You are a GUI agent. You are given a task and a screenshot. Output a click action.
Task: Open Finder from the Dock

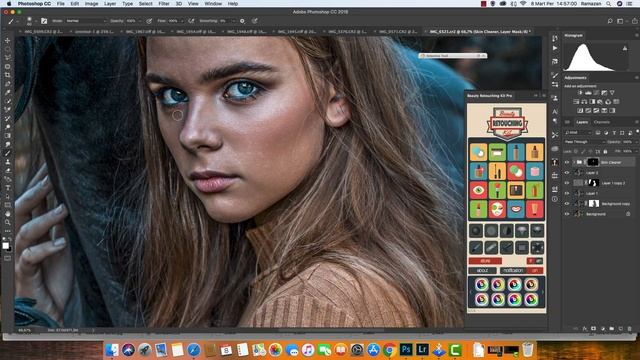tap(112, 349)
